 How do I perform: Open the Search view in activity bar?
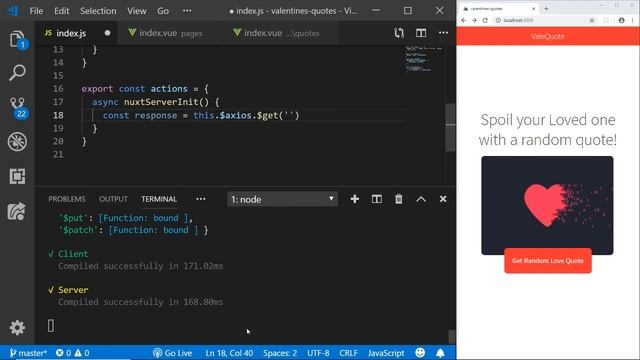pos(17,73)
